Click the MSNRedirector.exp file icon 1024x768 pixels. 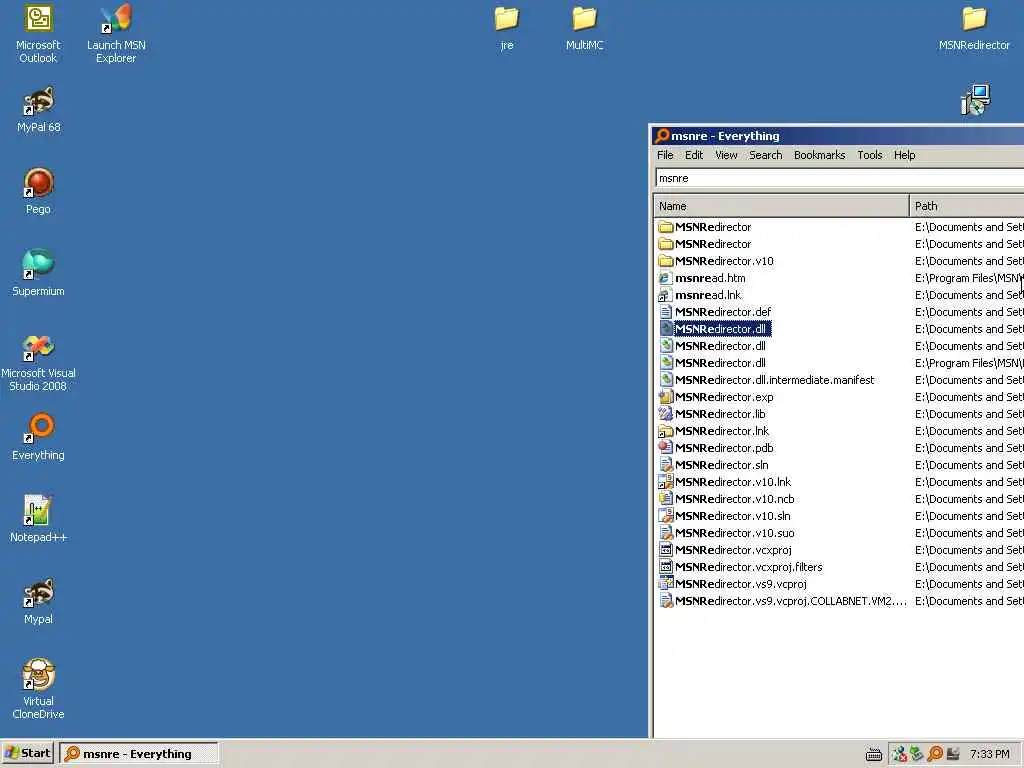coord(665,397)
